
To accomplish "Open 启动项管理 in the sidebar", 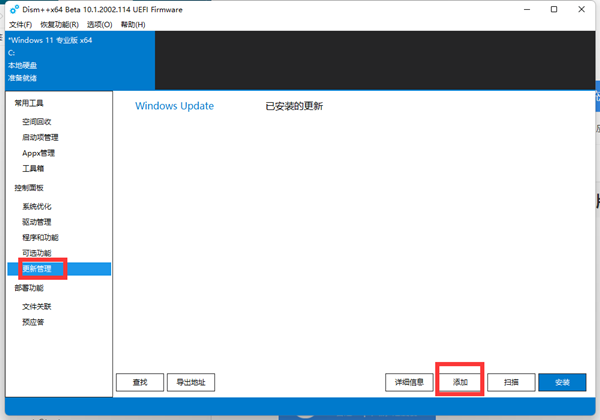I will pyautogui.click(x=40, y=137).
